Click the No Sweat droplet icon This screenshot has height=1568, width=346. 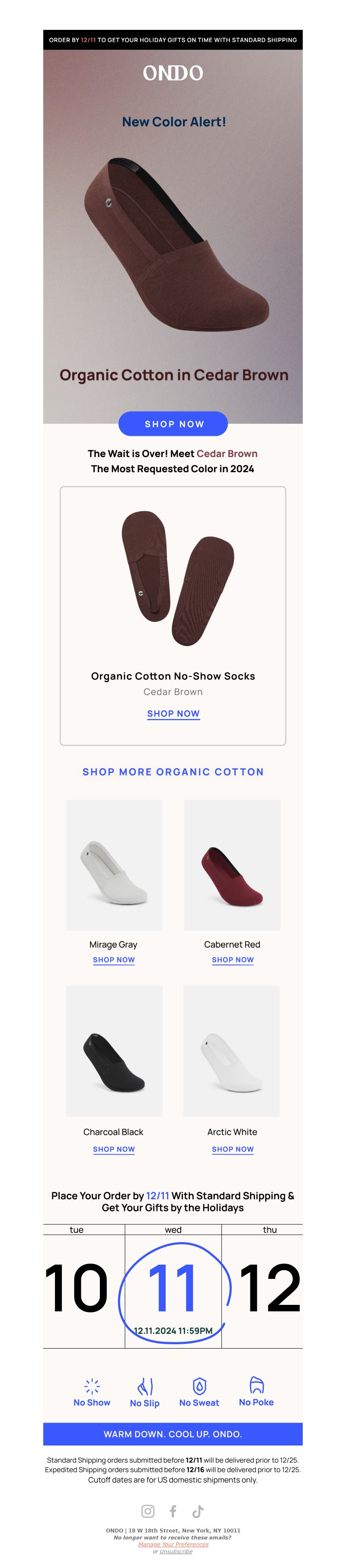(x=199, y=1386)
